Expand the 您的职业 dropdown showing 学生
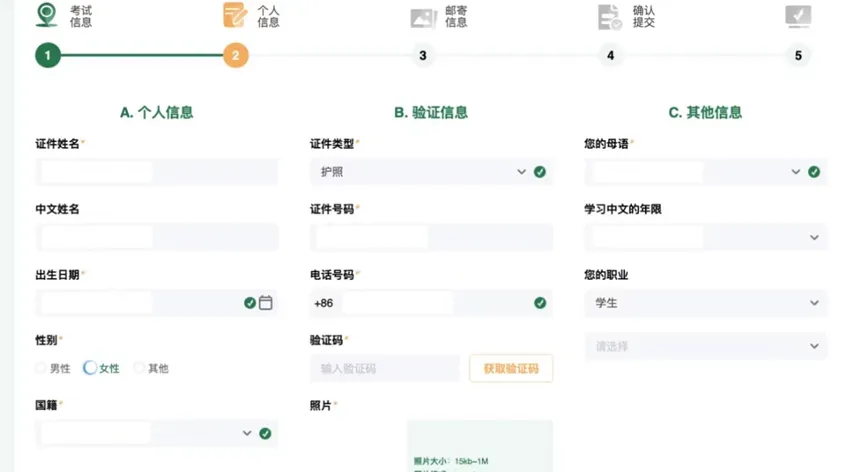This screenshot has width=842, height=472. [705, 302]
